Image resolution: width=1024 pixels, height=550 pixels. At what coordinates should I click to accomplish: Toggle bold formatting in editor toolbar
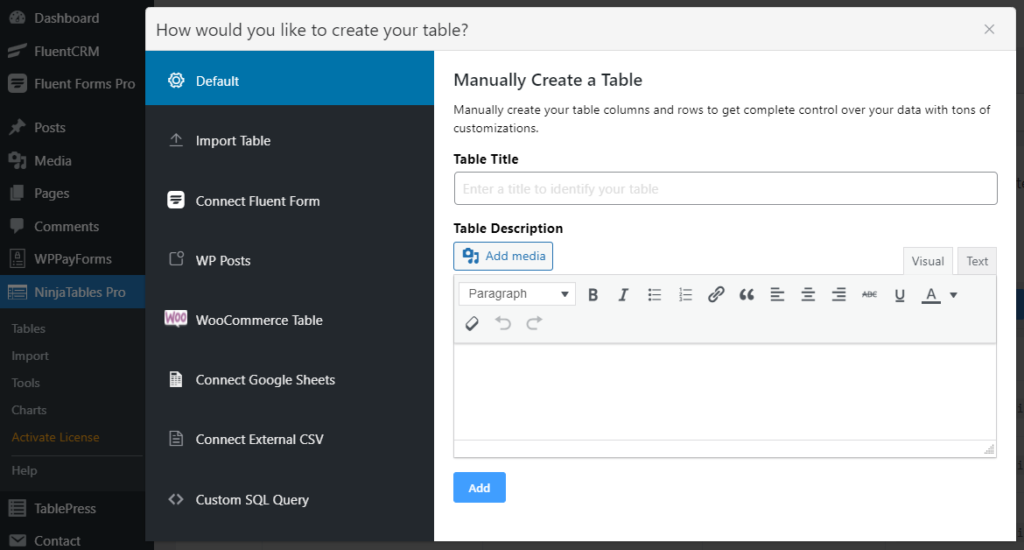[593, 294]
